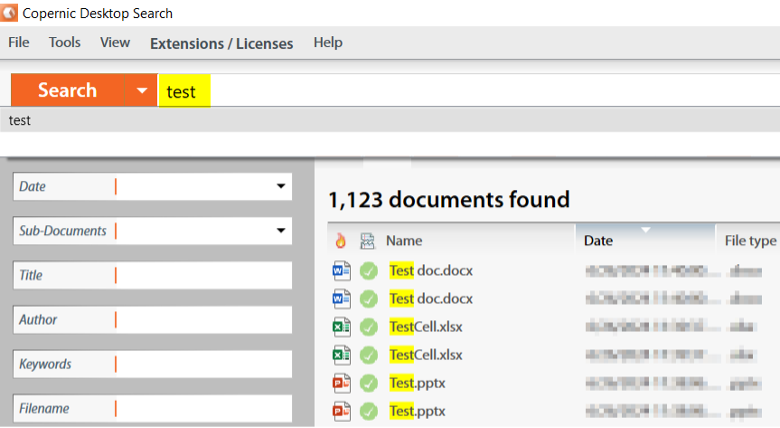Viewport: 780px width, 428px height.
Task: Open the Tools menu
Action: coord(65,42)
